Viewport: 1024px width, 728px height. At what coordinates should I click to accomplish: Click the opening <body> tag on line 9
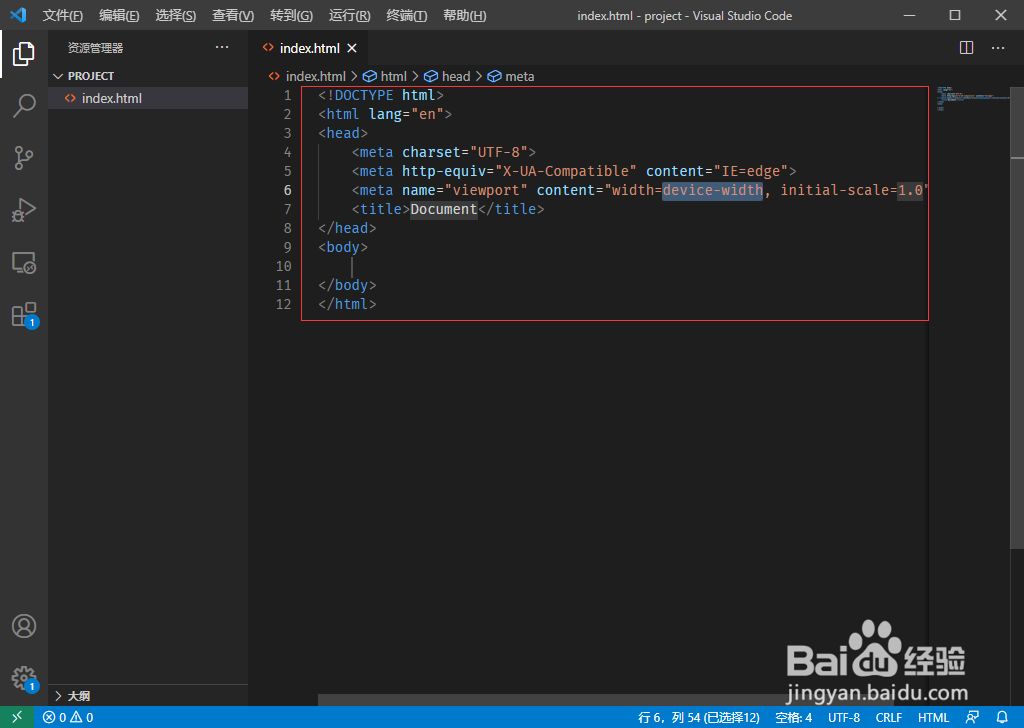point(343,247)
